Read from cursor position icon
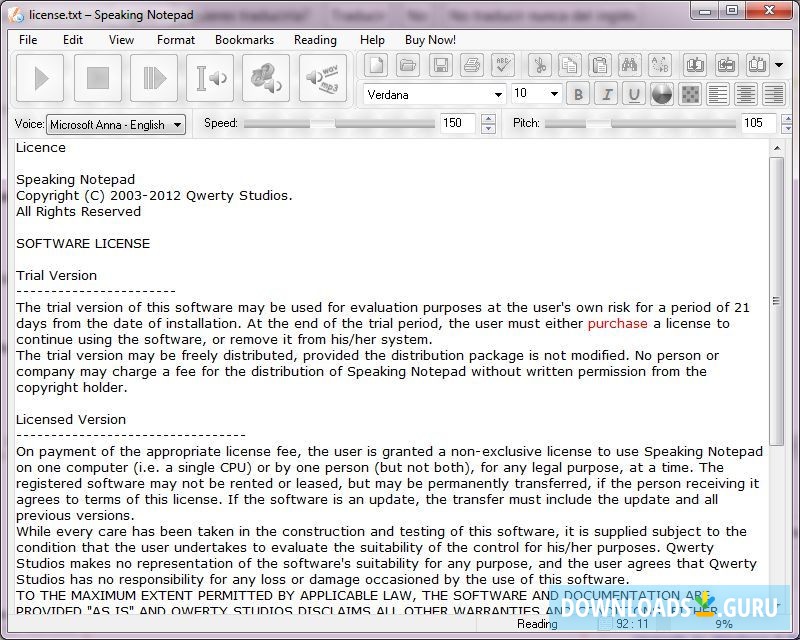 (210, 78)
